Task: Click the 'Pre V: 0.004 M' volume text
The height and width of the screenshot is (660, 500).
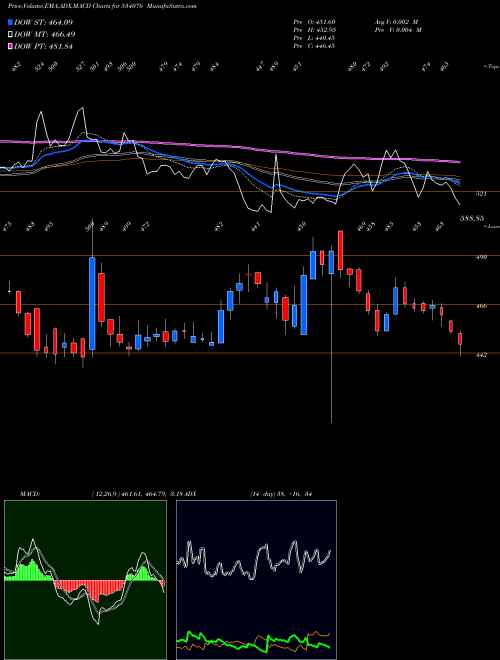Action: point(397,30)
